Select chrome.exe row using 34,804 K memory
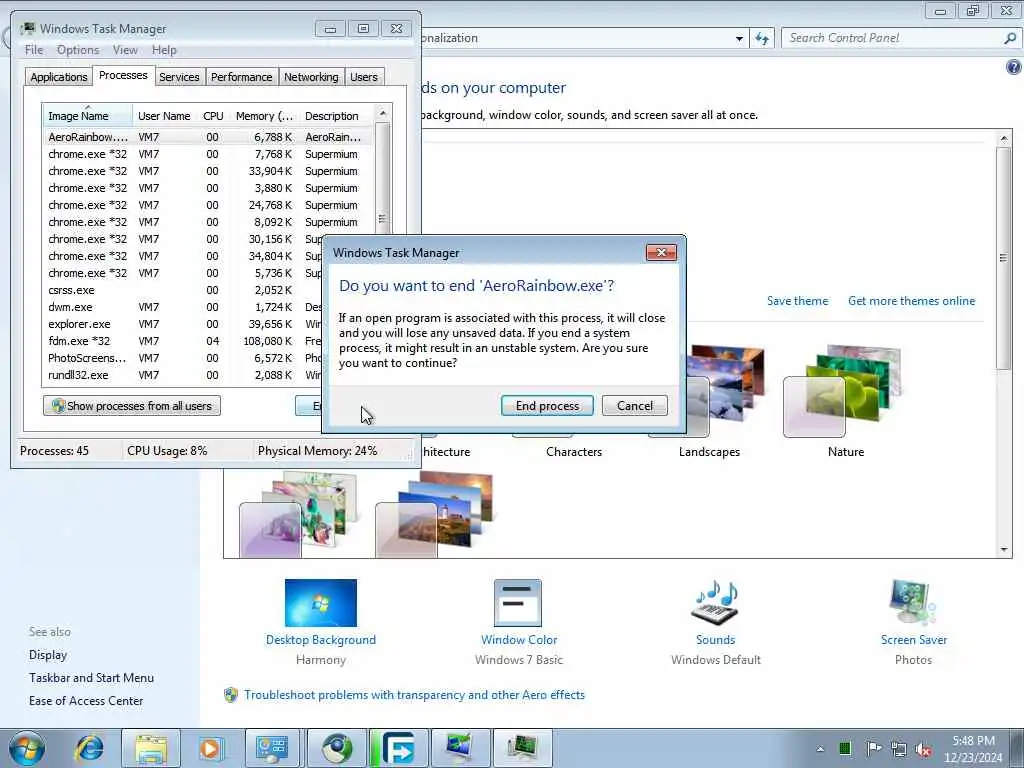The height and width of the screenshot is (768, 1024). [x=183, y=256]
